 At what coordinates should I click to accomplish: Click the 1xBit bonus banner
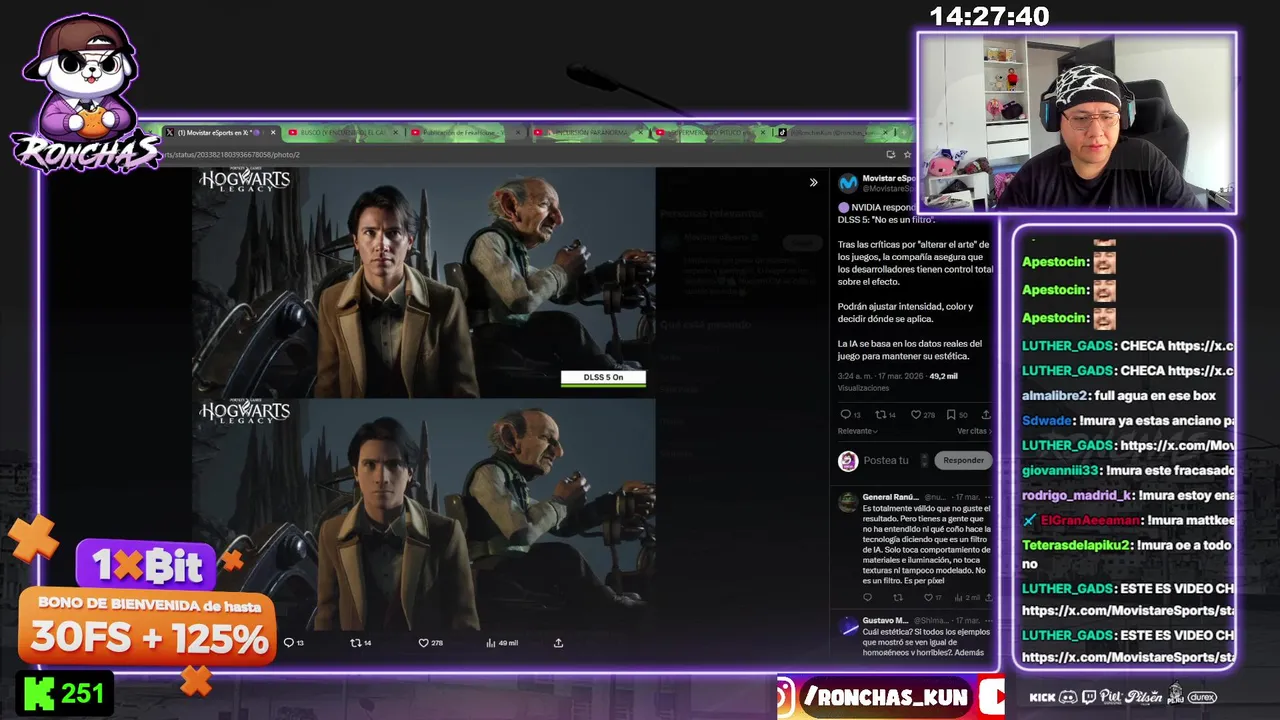tap(147, 605)
